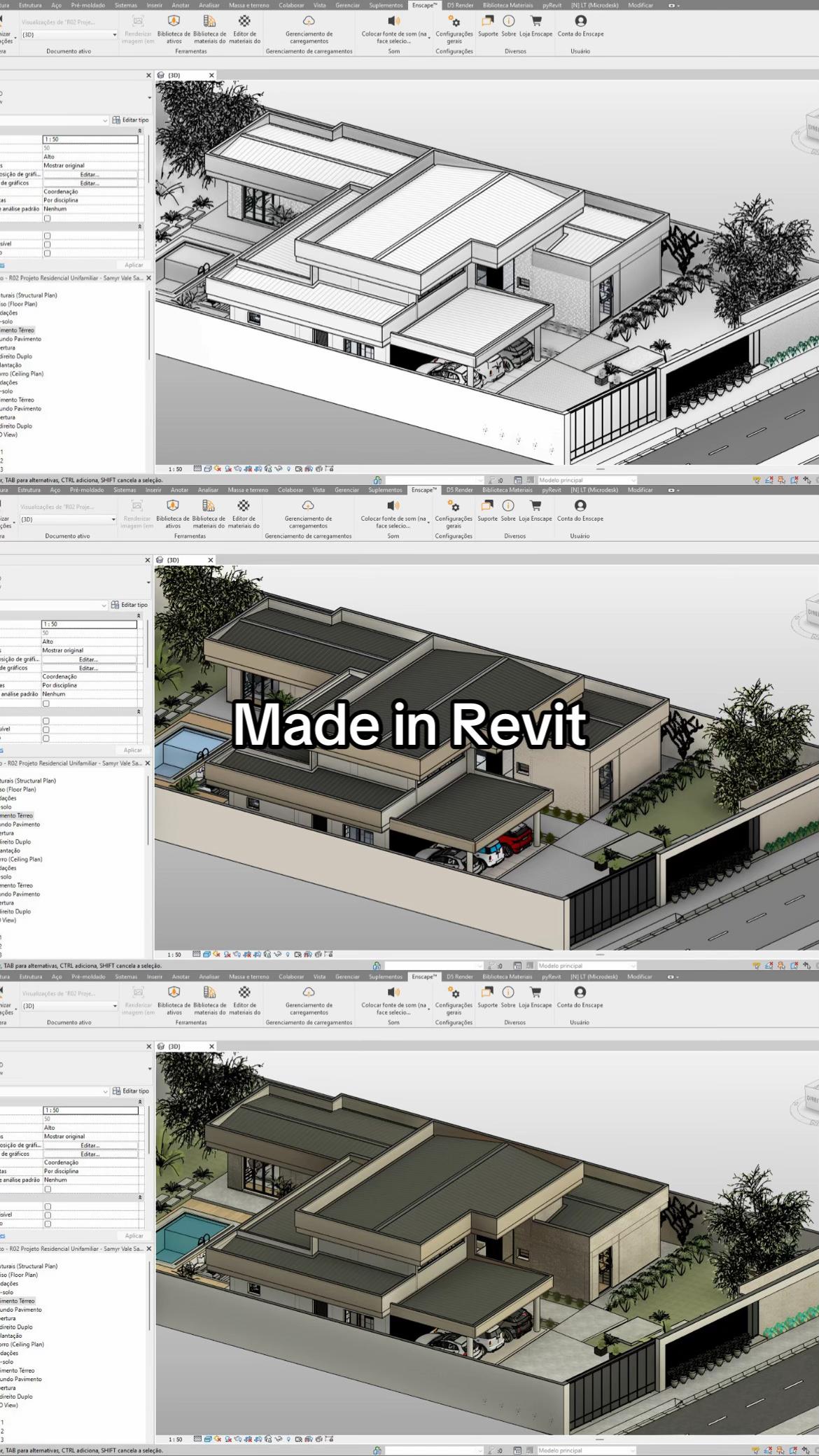Open Editor de materiais in the textured-render window

[244, 1000]
